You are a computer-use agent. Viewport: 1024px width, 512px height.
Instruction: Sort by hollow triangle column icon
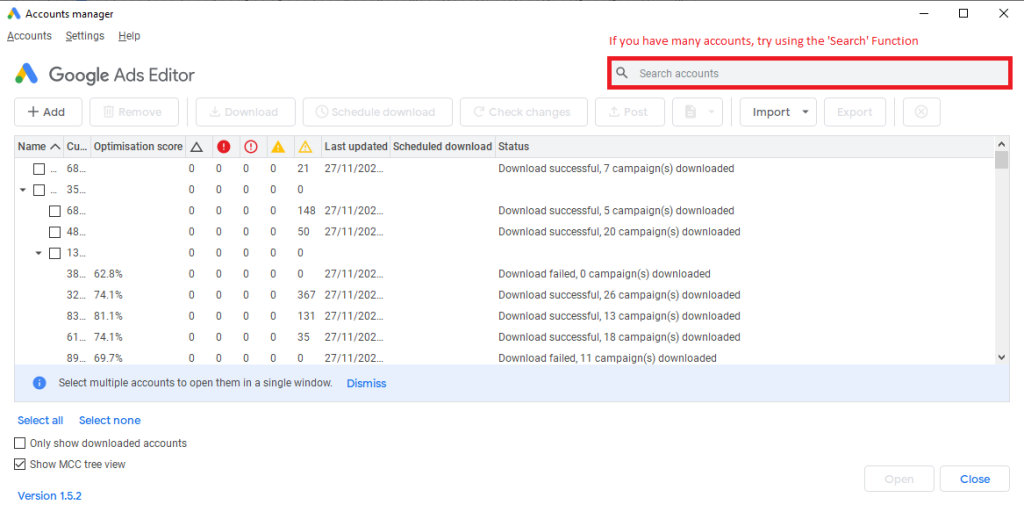(x=197, y=148)
